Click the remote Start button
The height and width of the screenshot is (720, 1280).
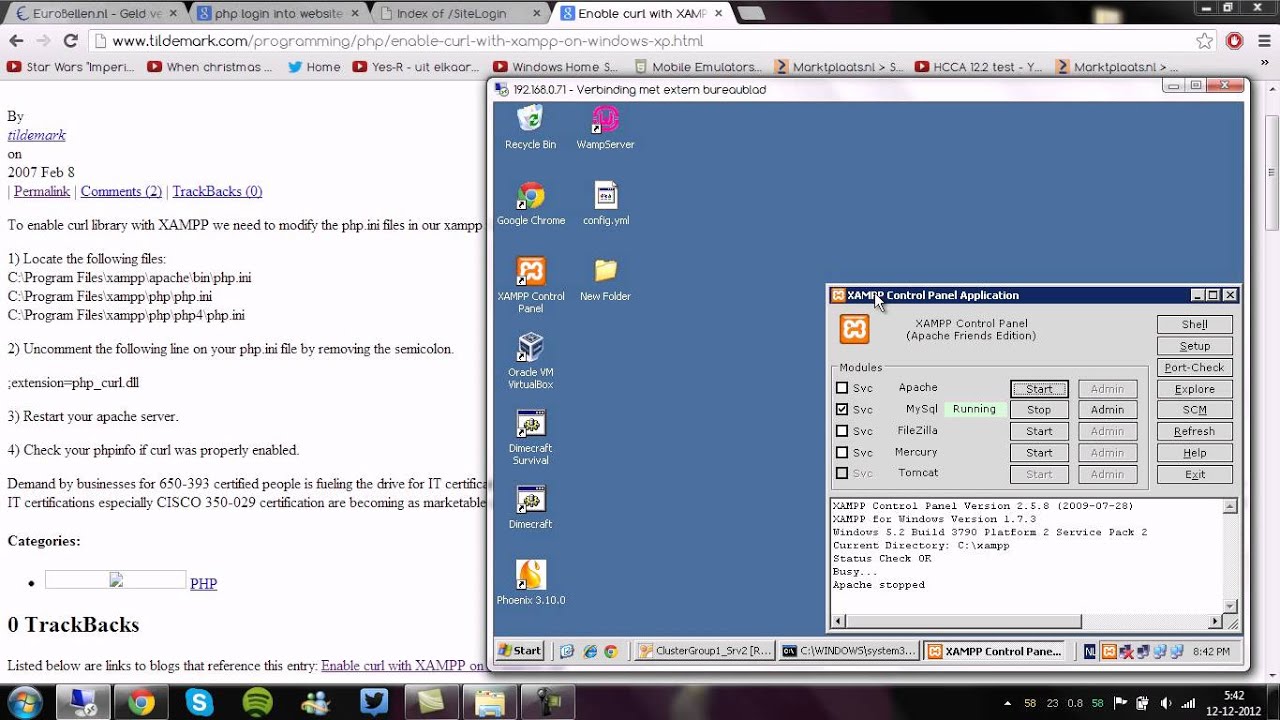coord(520,651)
